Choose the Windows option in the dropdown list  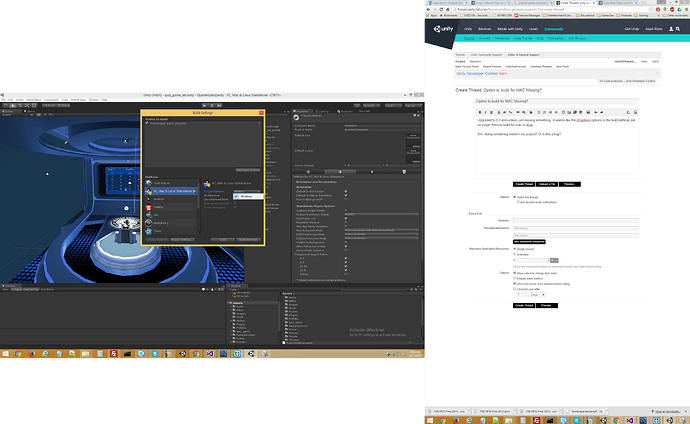[x=248, y=197]
